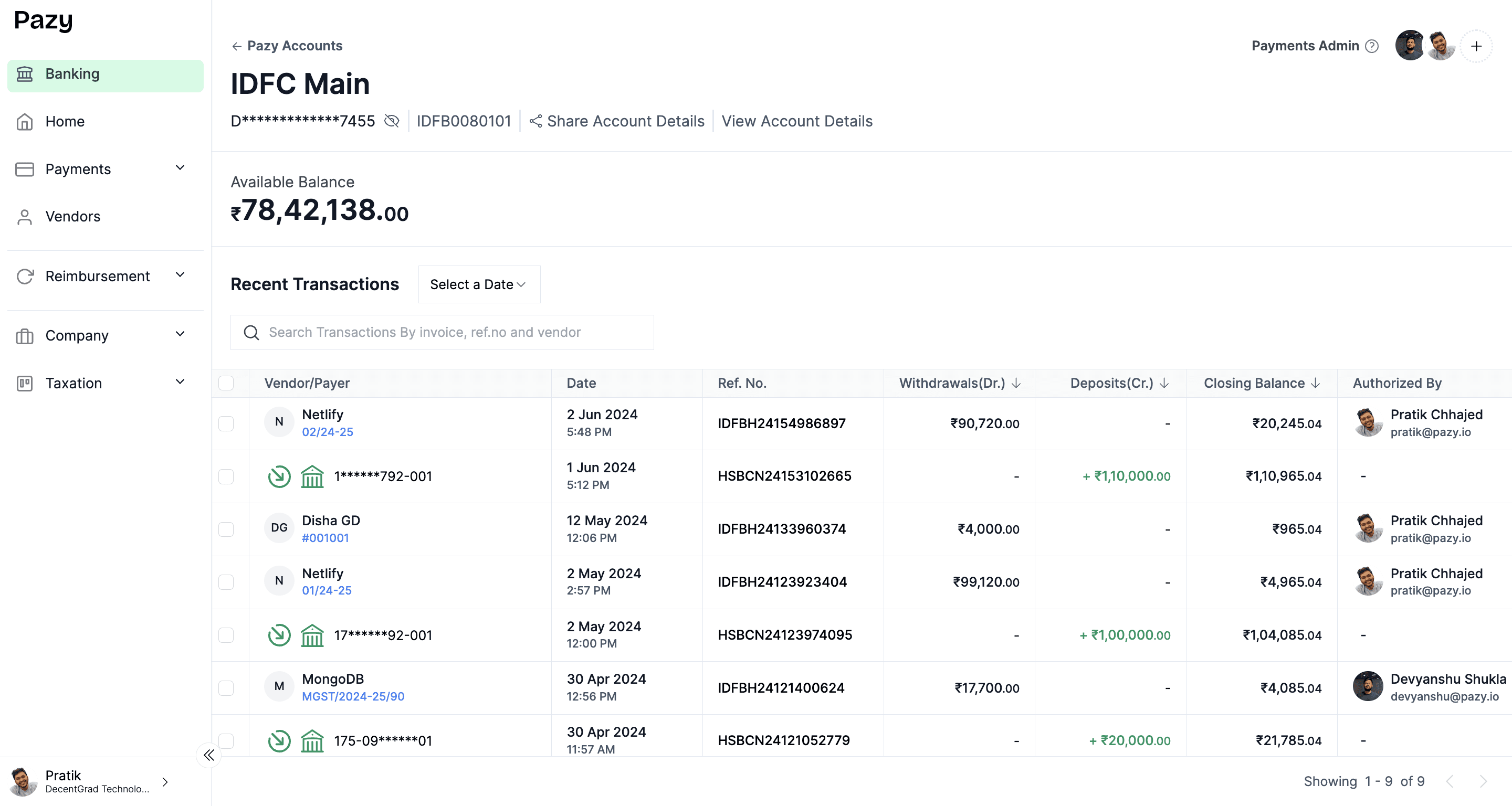Open invoice link 02/24-25 for Netlify

pyautogui.click(x=328, y=432)
